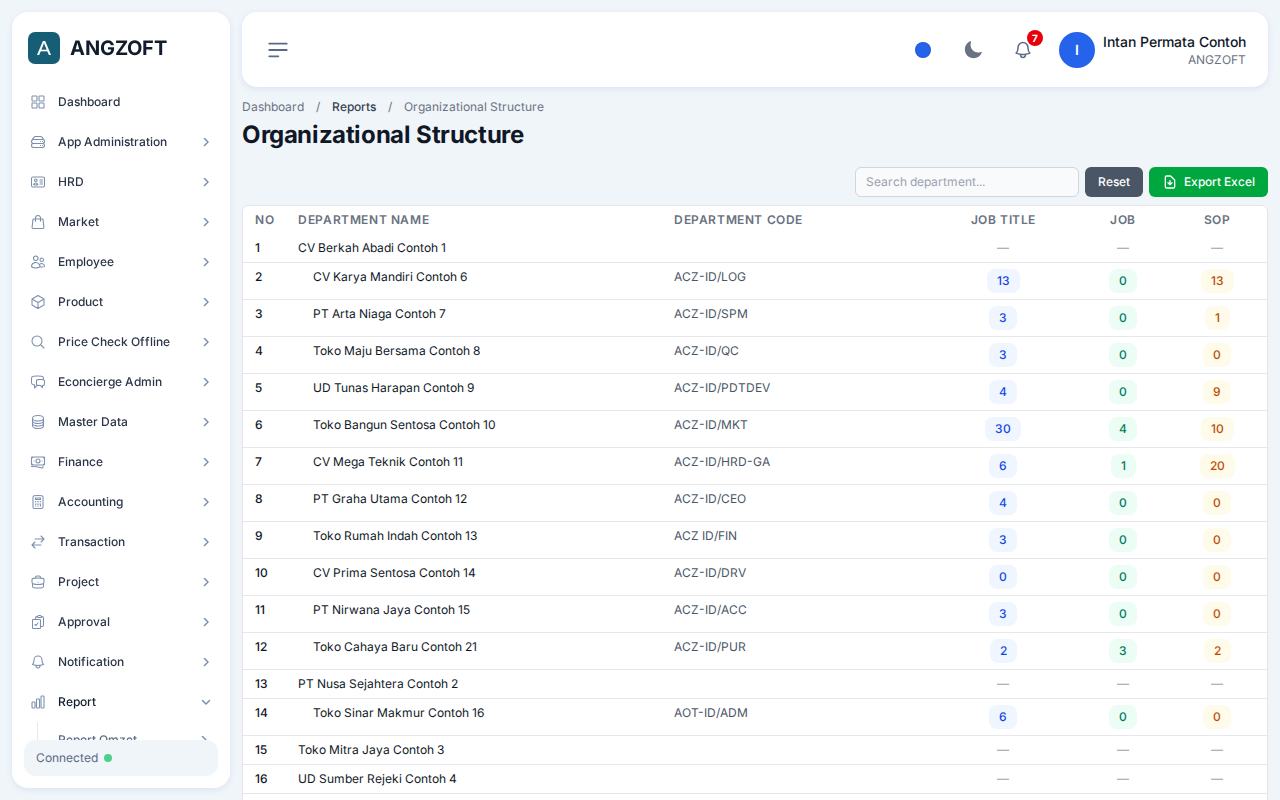
Task: Expand the Market menu chevron
Action: 206,222
